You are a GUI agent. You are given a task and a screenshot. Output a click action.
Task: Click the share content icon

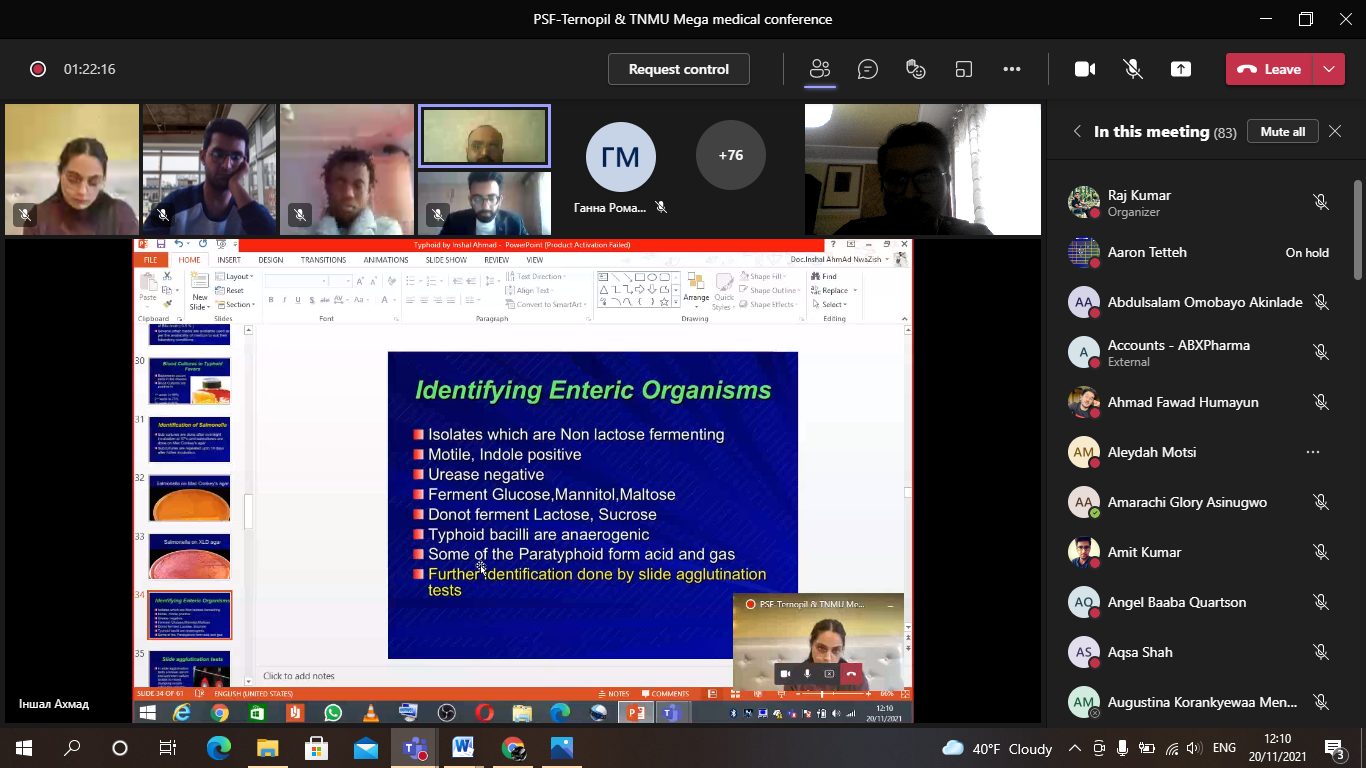(x=1181, y=69)
